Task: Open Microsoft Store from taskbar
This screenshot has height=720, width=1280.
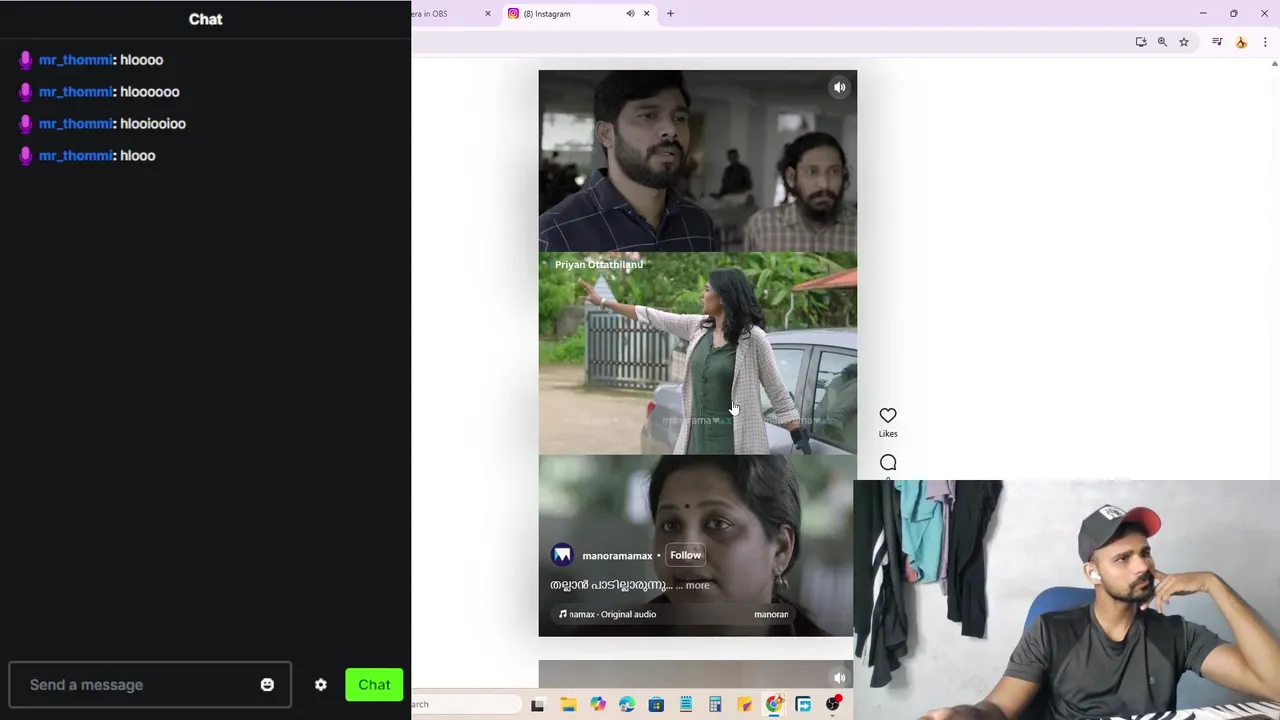Action: (656, 705)
